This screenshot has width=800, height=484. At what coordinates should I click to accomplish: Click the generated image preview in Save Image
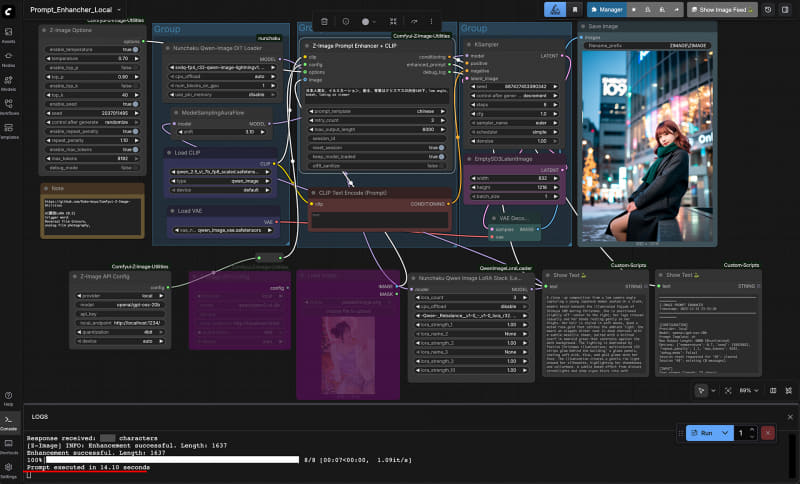click(x=647, y=146)
